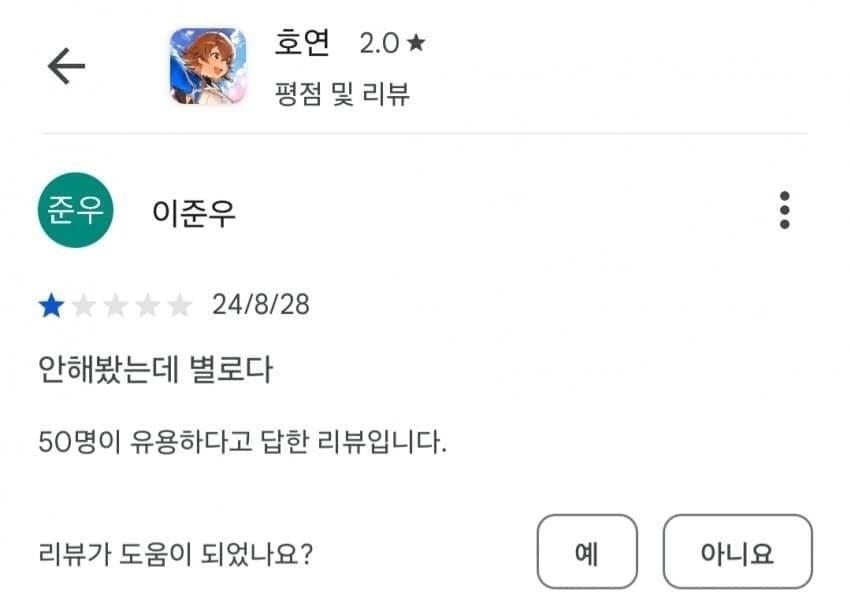Screen dimensions: 850x600
Task: Click the fourth gray review star
Action: [x=147, y=305]
